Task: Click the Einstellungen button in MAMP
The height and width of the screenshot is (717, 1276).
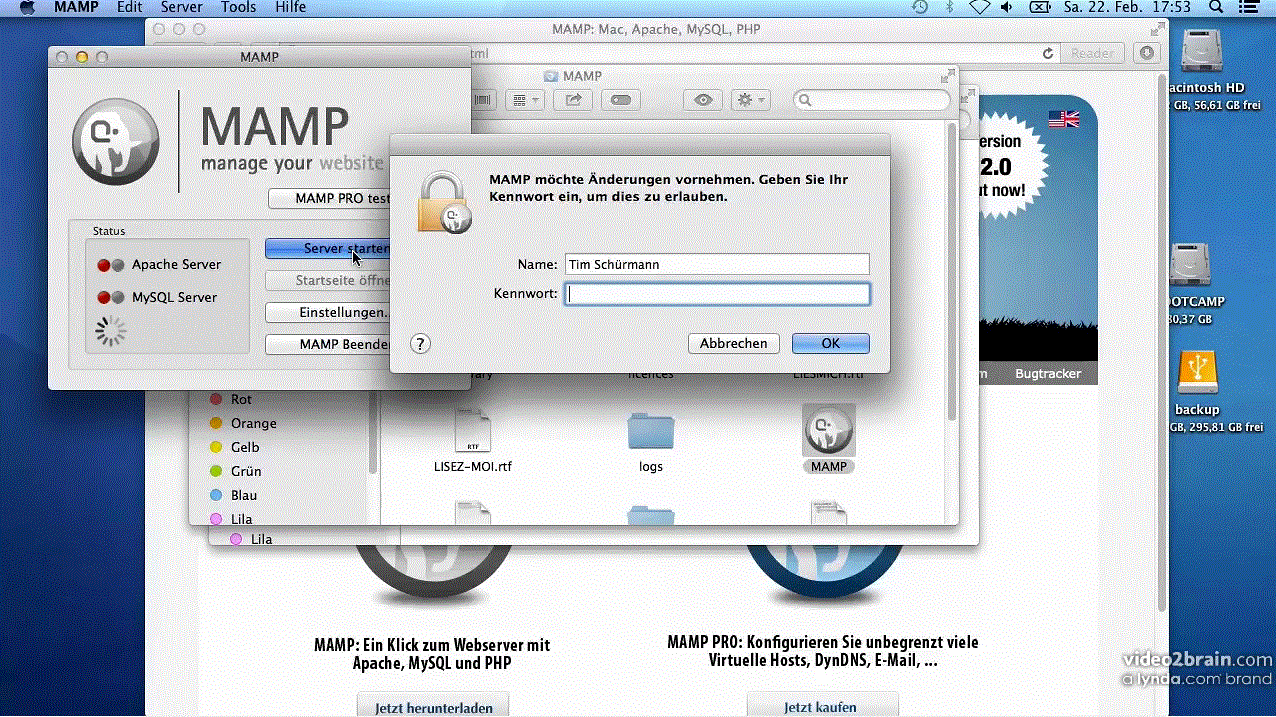Action: coord(329,312)
